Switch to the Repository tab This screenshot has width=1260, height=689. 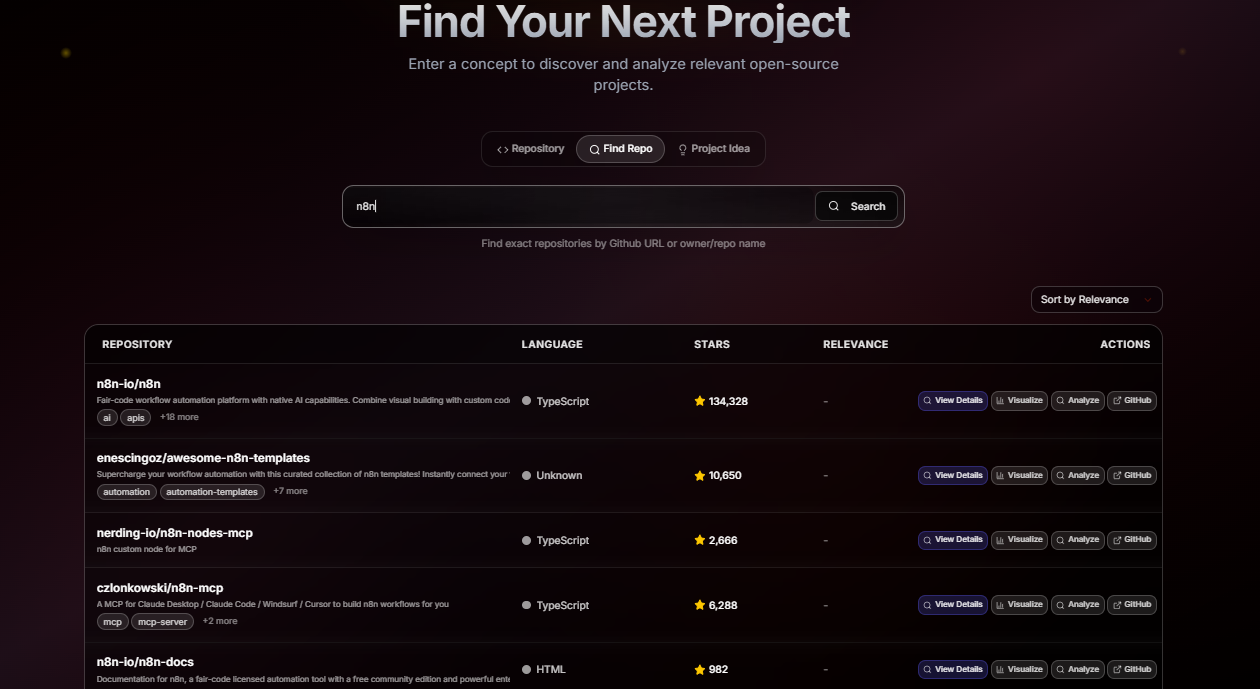pos(530,149)
